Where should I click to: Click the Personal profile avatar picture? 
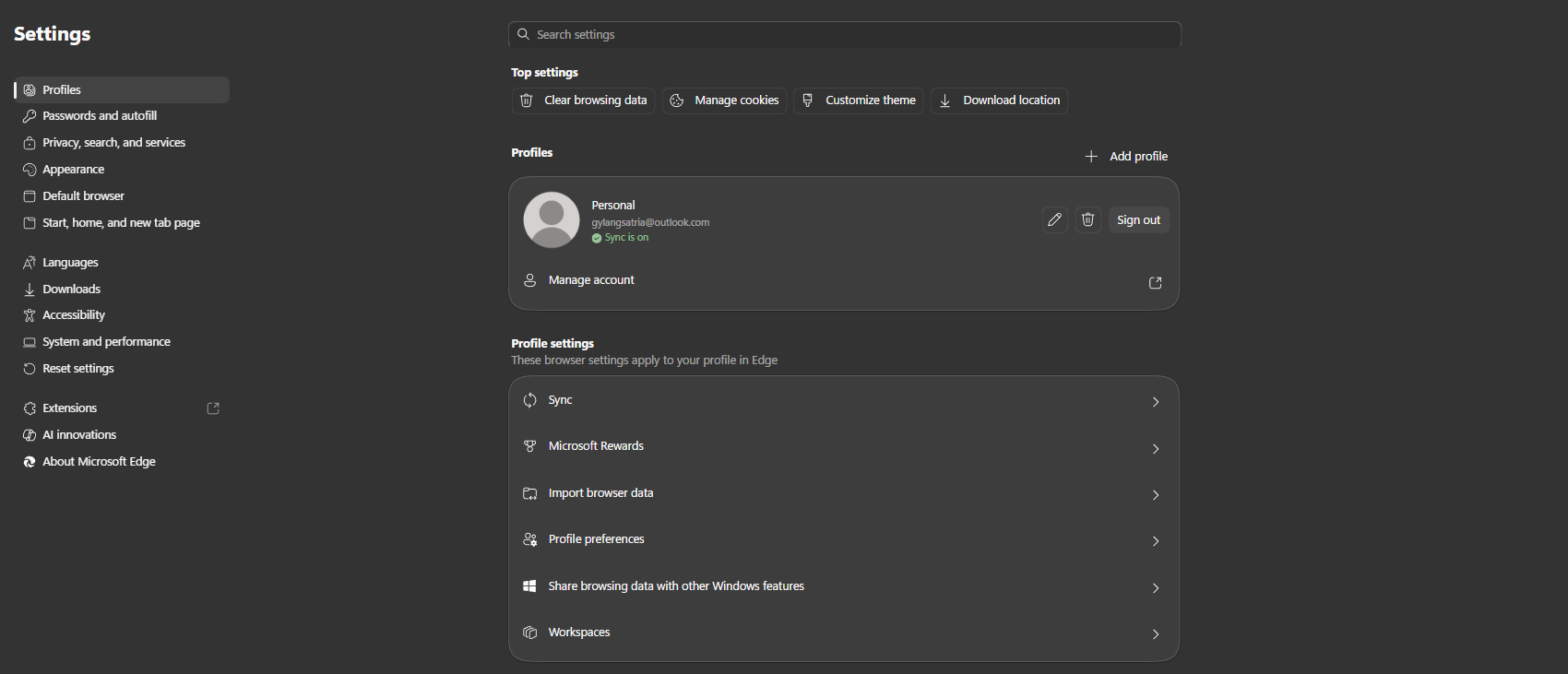coord(552,219)
